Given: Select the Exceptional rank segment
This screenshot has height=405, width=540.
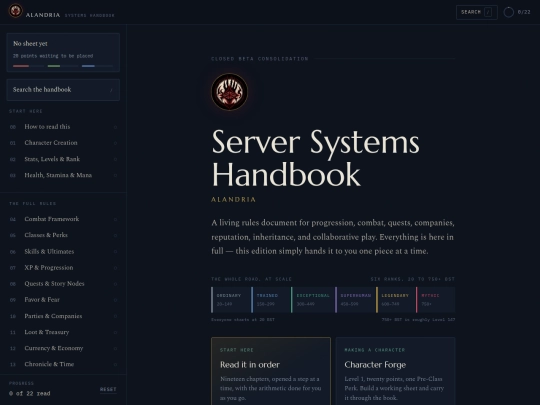Looking at the screenshot, I should pyautogui.click(x=313, y=300).
